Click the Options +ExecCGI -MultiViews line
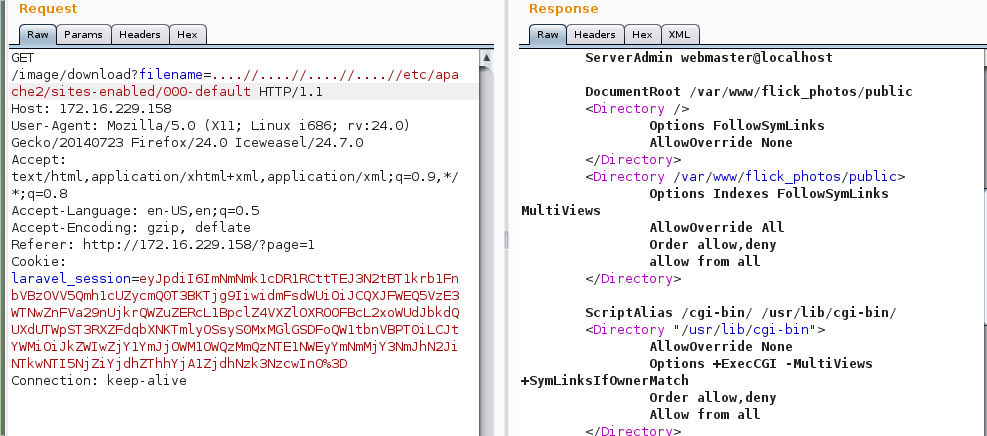This screenshot has width=987, height=436. (x=761, y=364)
